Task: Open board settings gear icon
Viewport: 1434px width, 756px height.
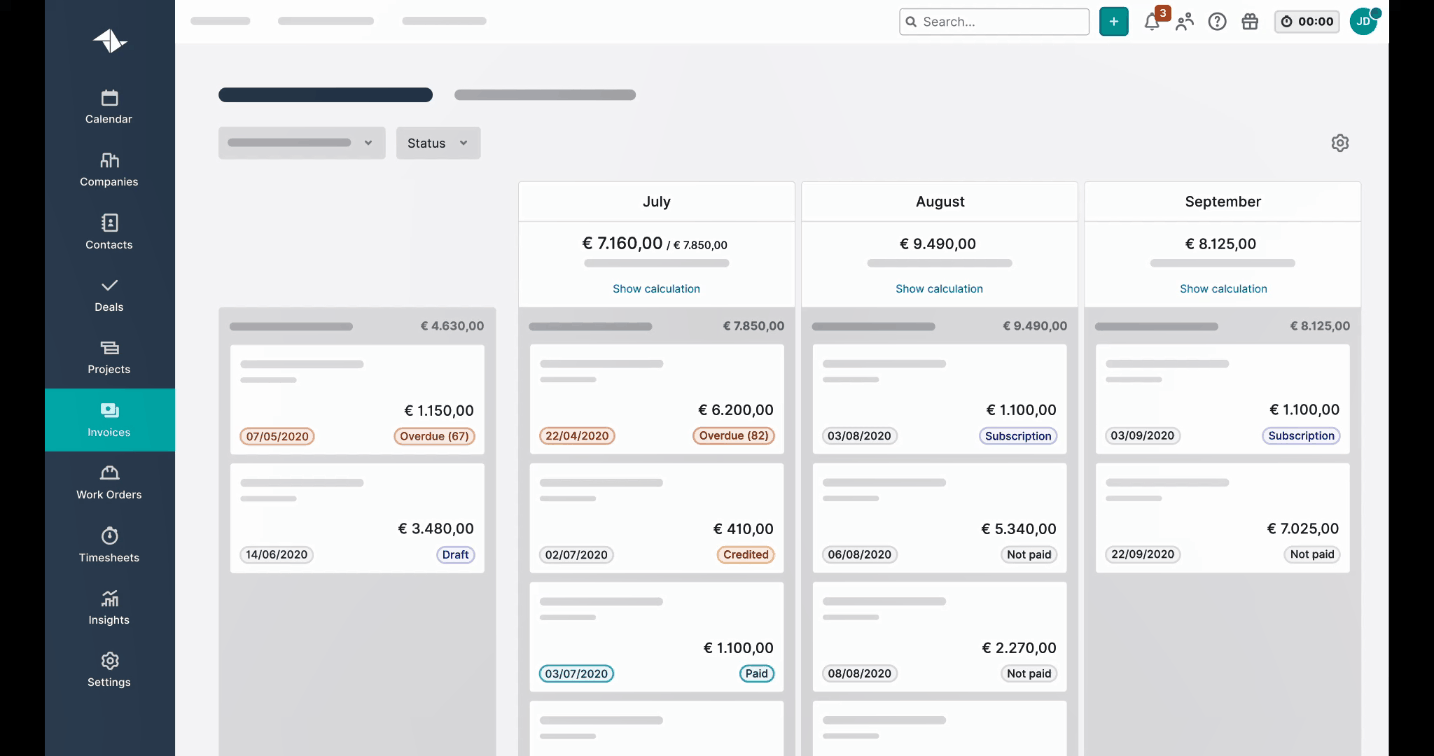Action: pyautogui.click(x=1340, y=143)
